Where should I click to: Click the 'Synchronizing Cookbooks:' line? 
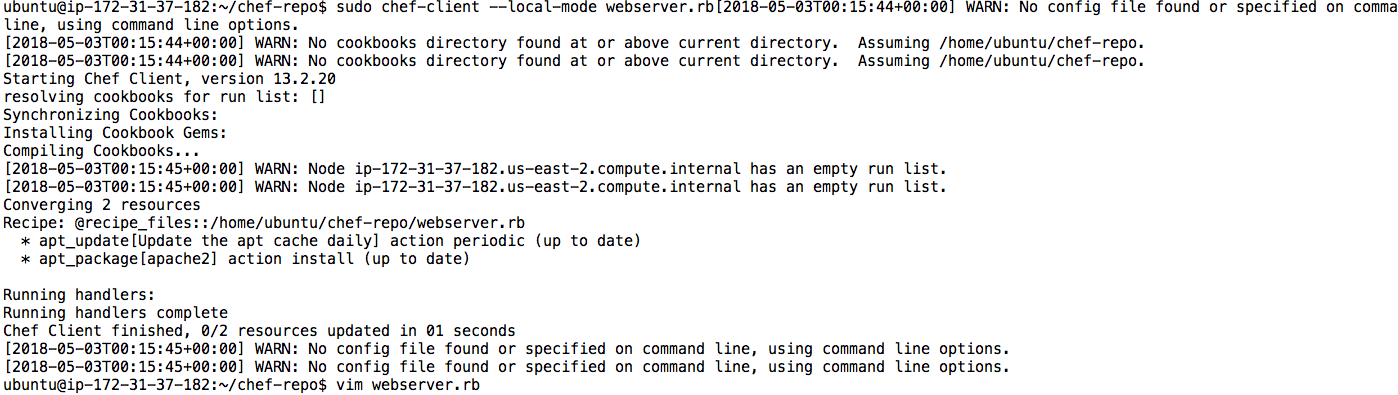coord(111,115)
